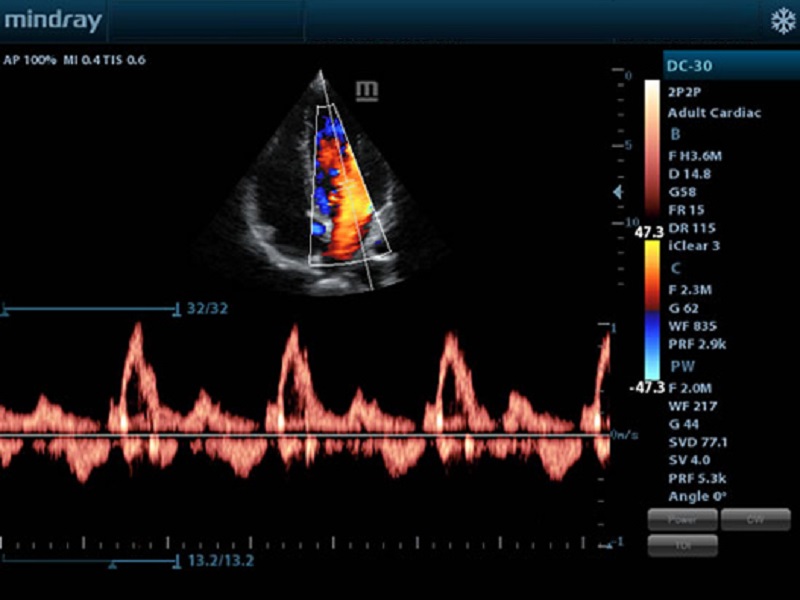The image size is (800, 600).
Task: Click the Doppler spectrum baseline
Action: [300, 436]
